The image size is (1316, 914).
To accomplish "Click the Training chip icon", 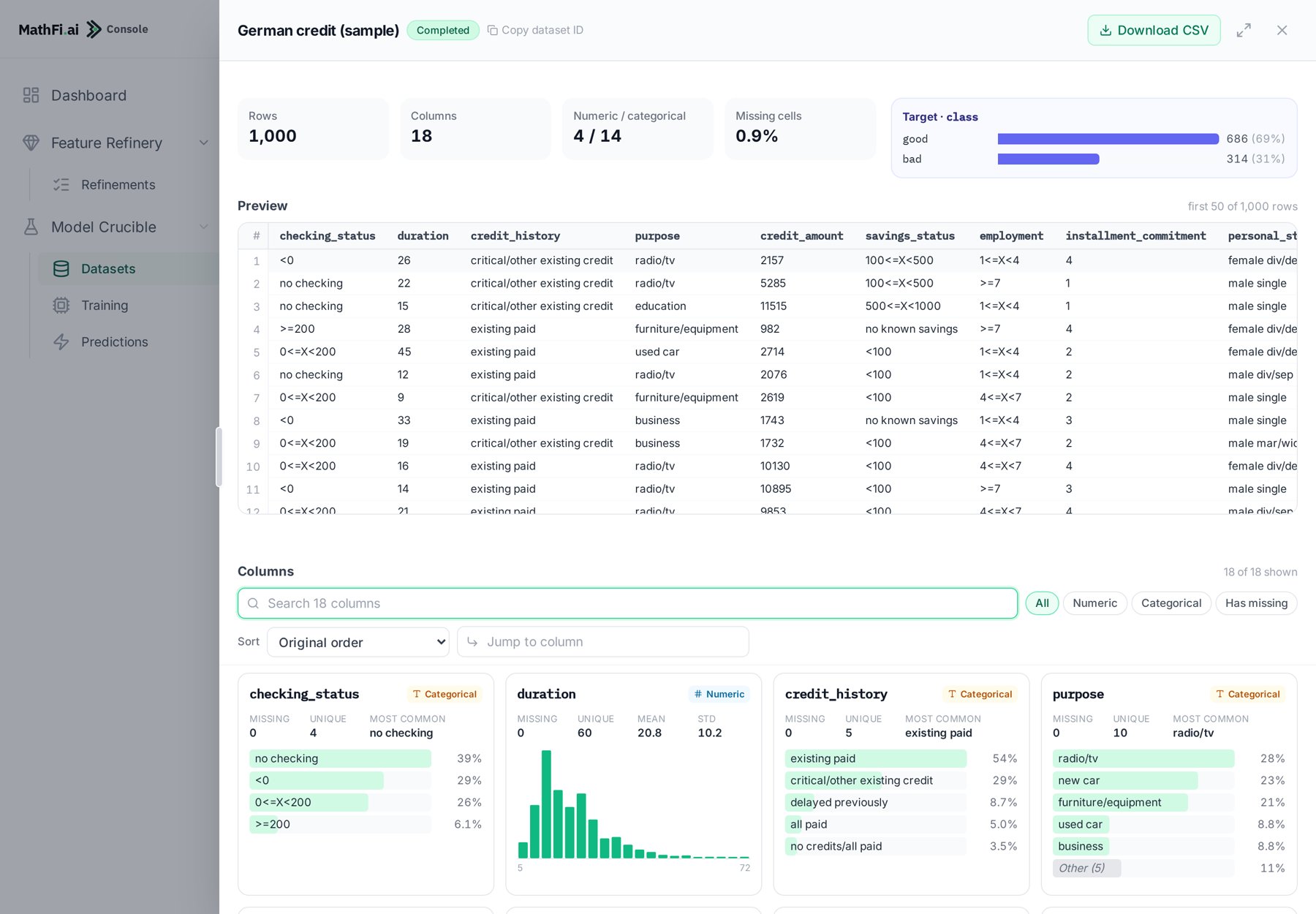I will (61, 305).
